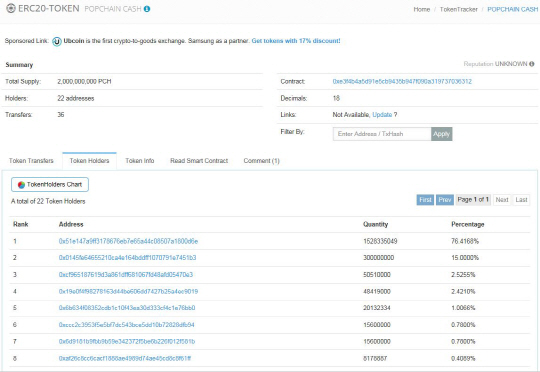Select percentage value 15.0000%
This screenshot has height=372, width=540.
pyautogui.click(x=465, y=258)
